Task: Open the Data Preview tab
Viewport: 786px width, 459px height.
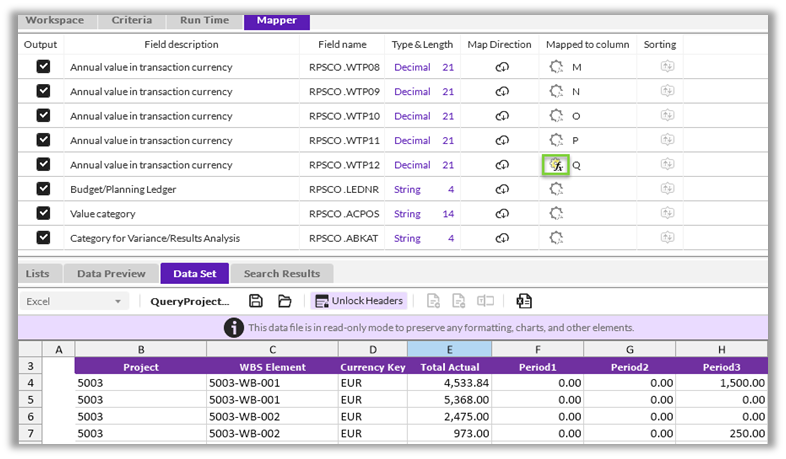Action: [110, 274]
